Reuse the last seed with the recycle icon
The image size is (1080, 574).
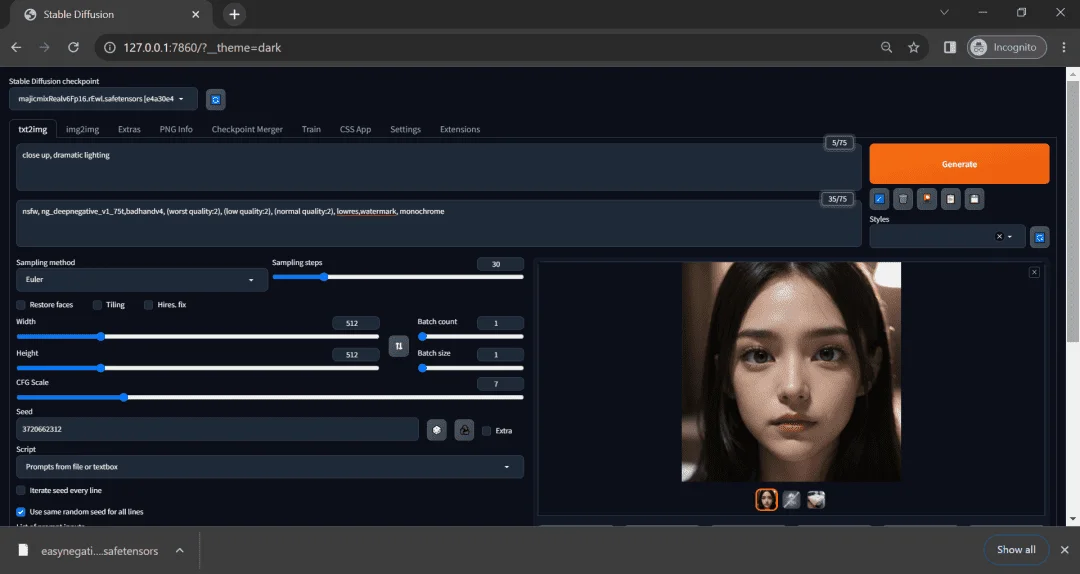(464, 430)
